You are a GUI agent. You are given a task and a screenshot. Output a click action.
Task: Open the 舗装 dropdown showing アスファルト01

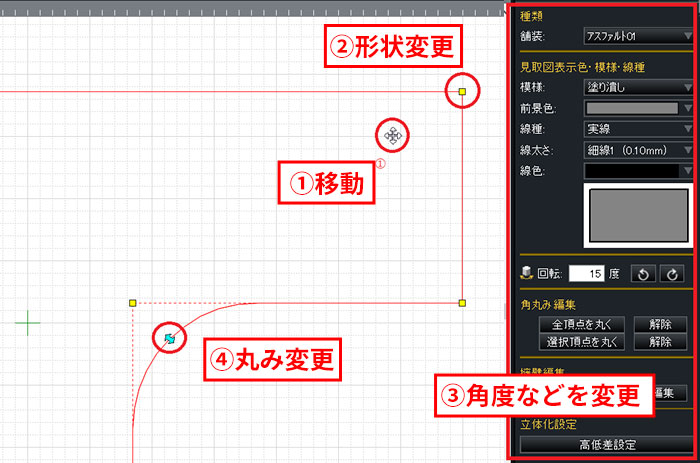coord(638,36)
